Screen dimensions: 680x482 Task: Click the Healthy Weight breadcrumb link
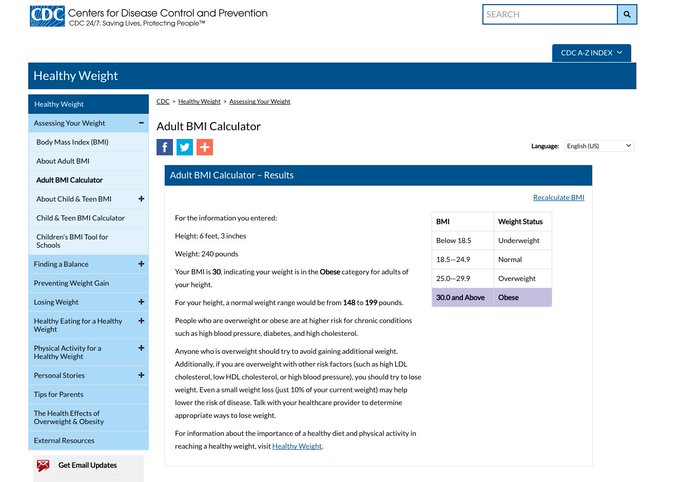pos(199,102)
